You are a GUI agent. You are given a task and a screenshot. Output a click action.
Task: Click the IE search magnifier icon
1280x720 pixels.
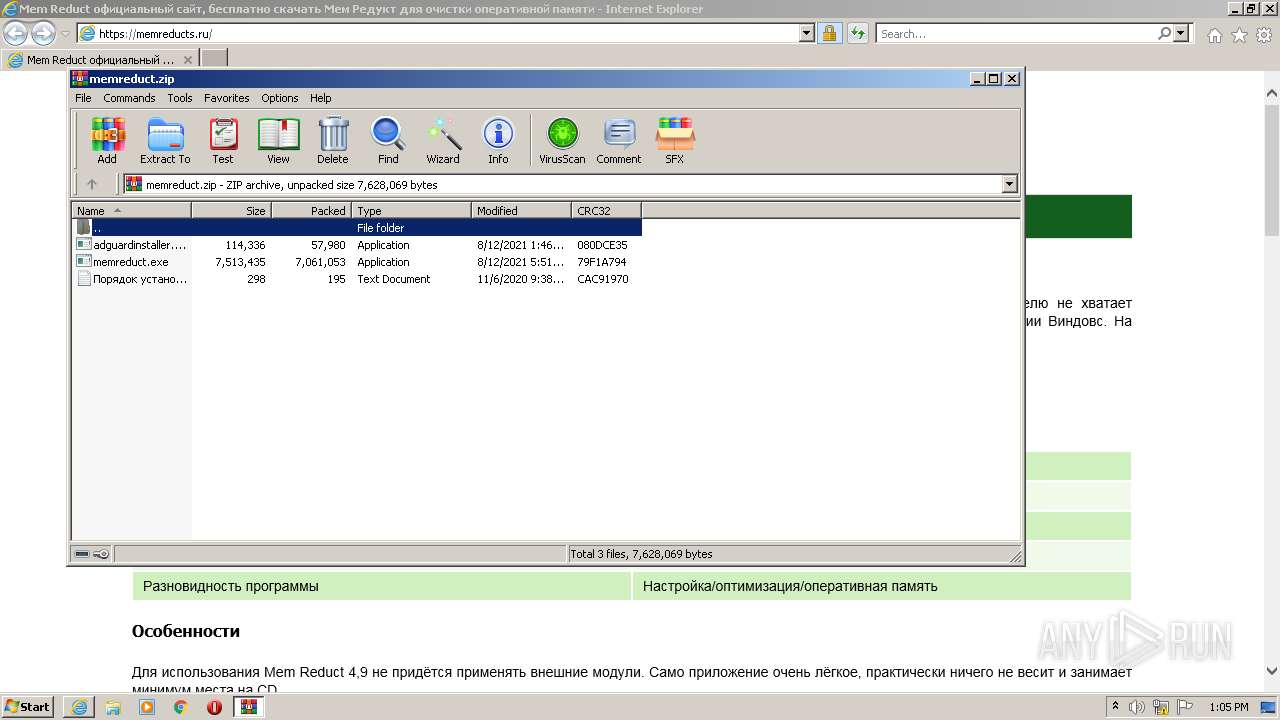1165,34
